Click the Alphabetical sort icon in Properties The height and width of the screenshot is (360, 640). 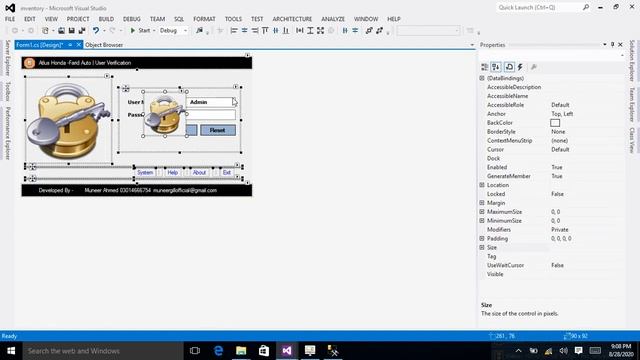pyautogui.click(x=496, y=67)
